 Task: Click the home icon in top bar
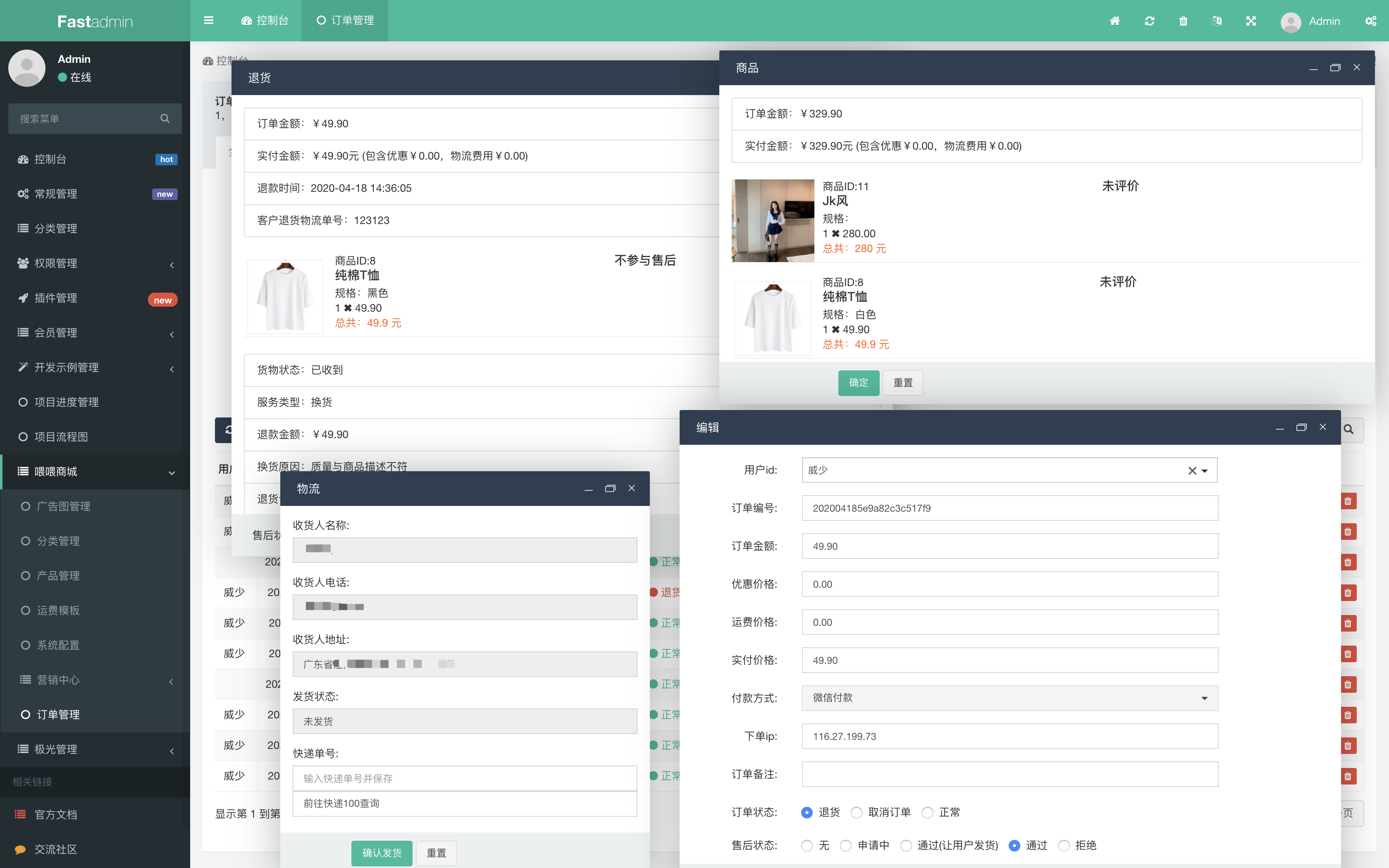click(x=1115, y=21)
